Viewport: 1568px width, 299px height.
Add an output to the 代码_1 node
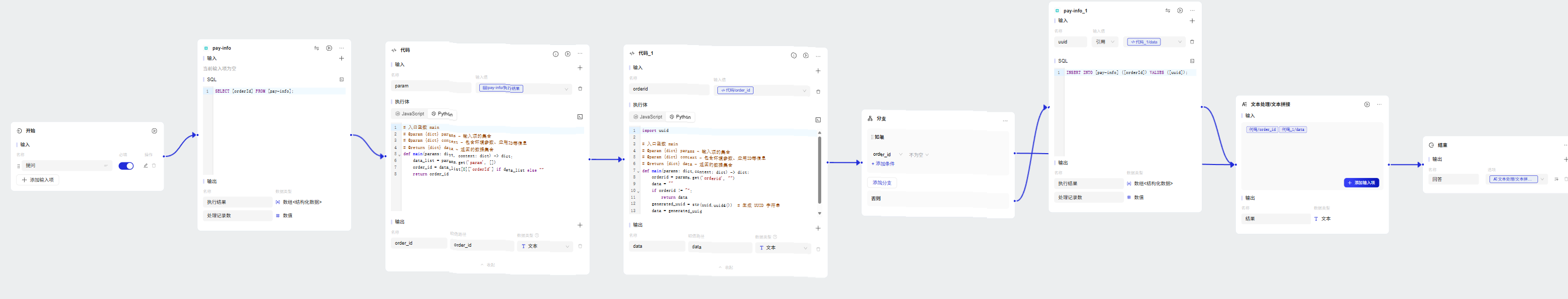818,228
